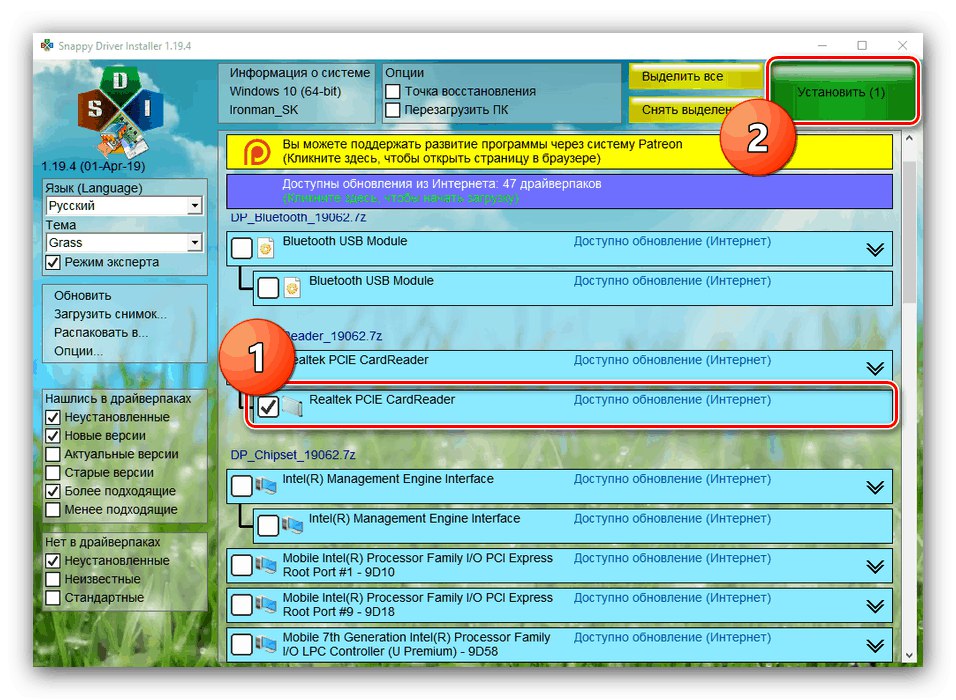Click version text 1.19.4 (01-Apr-19)

coord(93,166)
